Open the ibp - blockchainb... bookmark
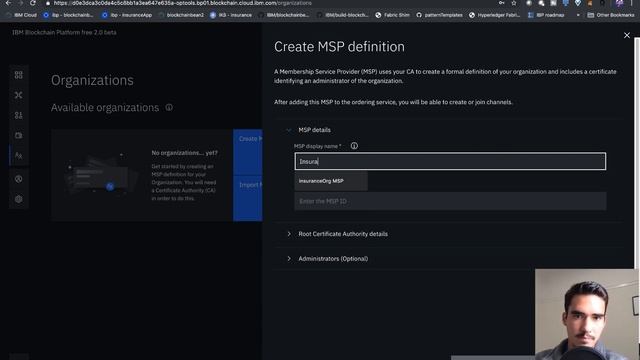This screenshot has width=640, height=360. [x=68, y=15]
